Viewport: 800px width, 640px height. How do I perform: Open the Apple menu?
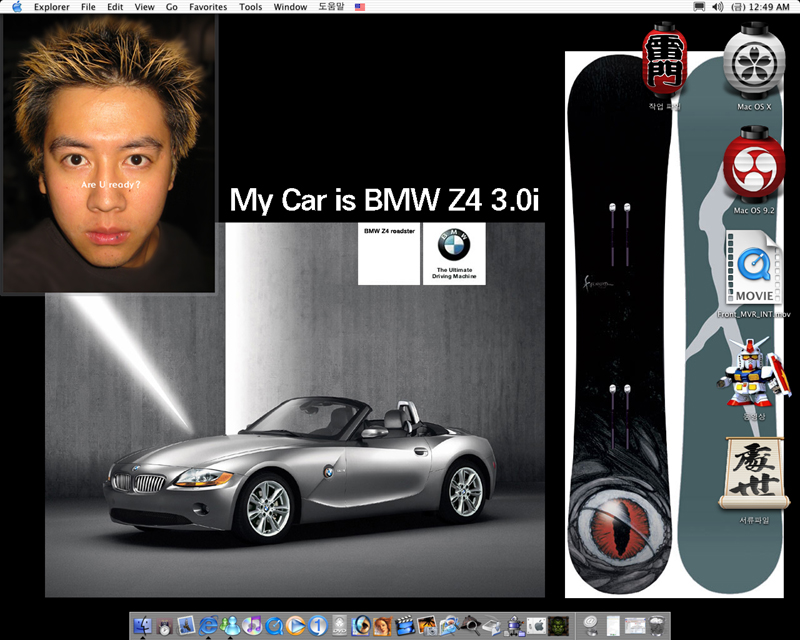pyautogui.click(x=16, y=7)
